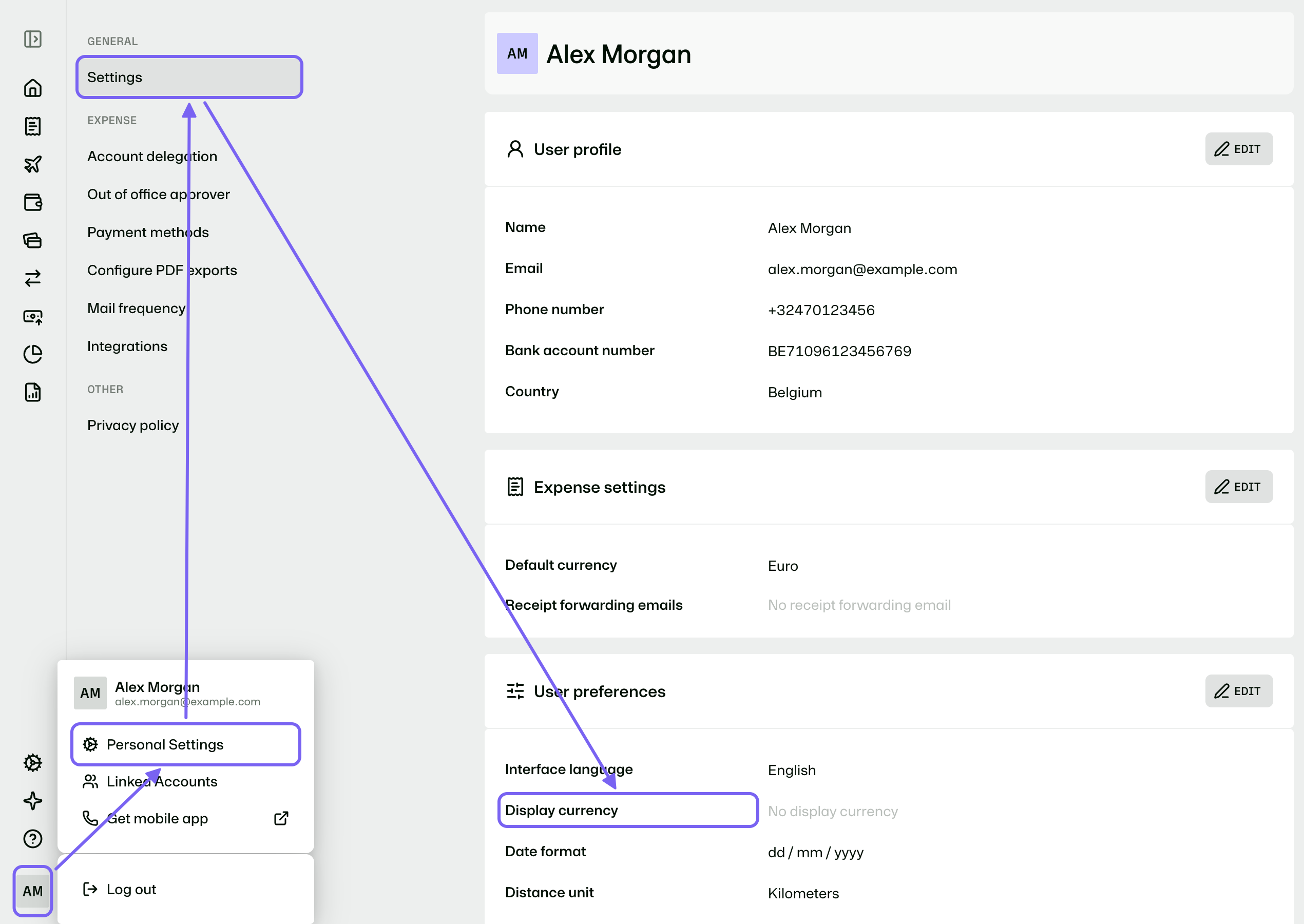
Task: Open Integrations page
Action: pos(127,346)
